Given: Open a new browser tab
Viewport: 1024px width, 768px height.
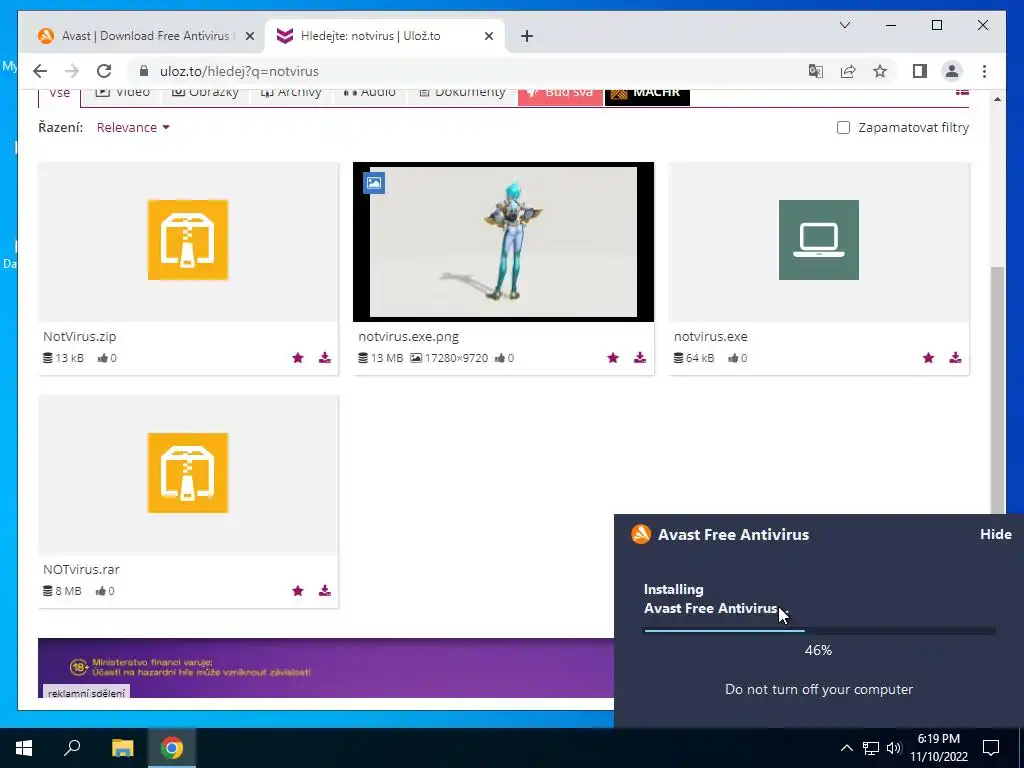Looking at the screenshot, I should point(527,37).
